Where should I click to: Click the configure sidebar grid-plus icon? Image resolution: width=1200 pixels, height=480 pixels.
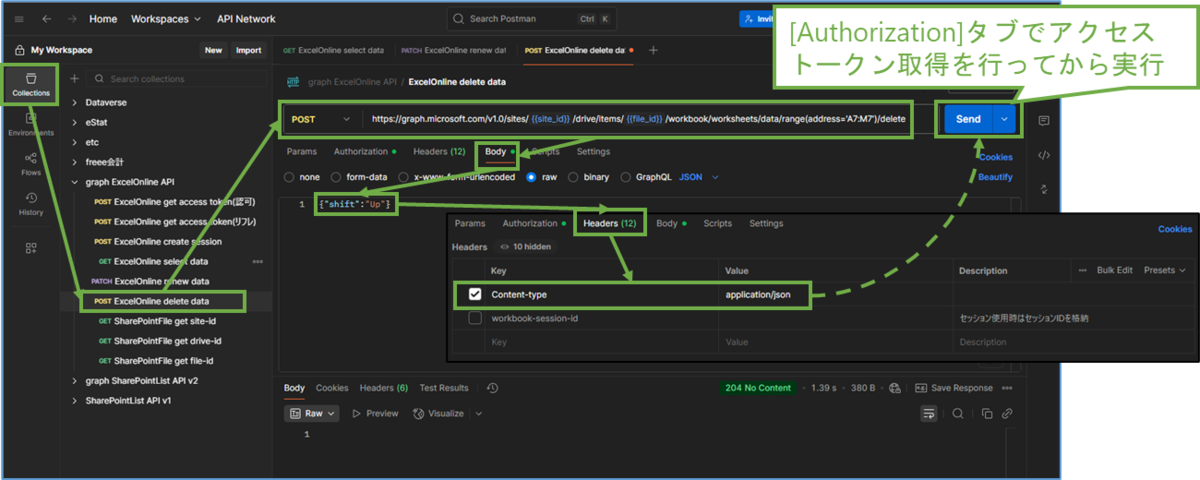[x=30, y=247]
